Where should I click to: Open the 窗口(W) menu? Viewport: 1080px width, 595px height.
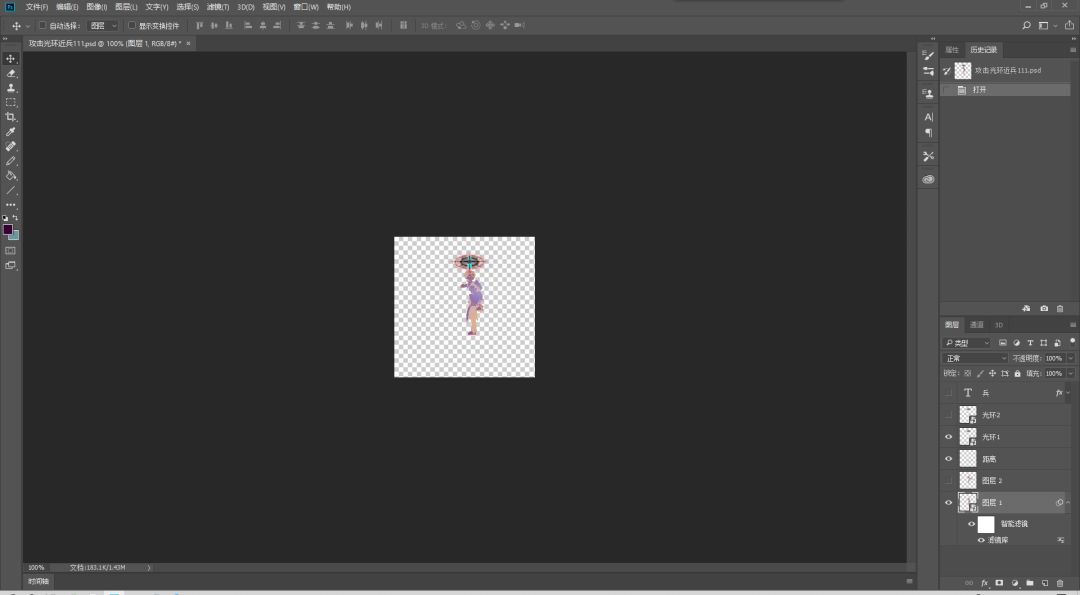pyautogui.click(x=306, y=7)
